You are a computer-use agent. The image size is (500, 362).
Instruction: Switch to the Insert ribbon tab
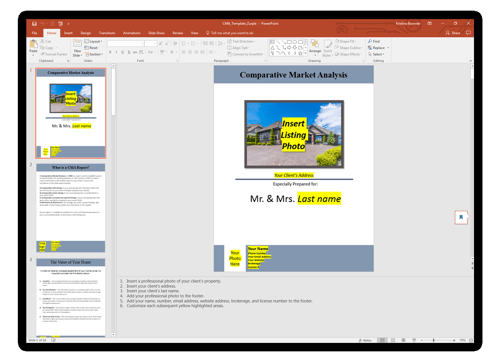tap(68, 33)
